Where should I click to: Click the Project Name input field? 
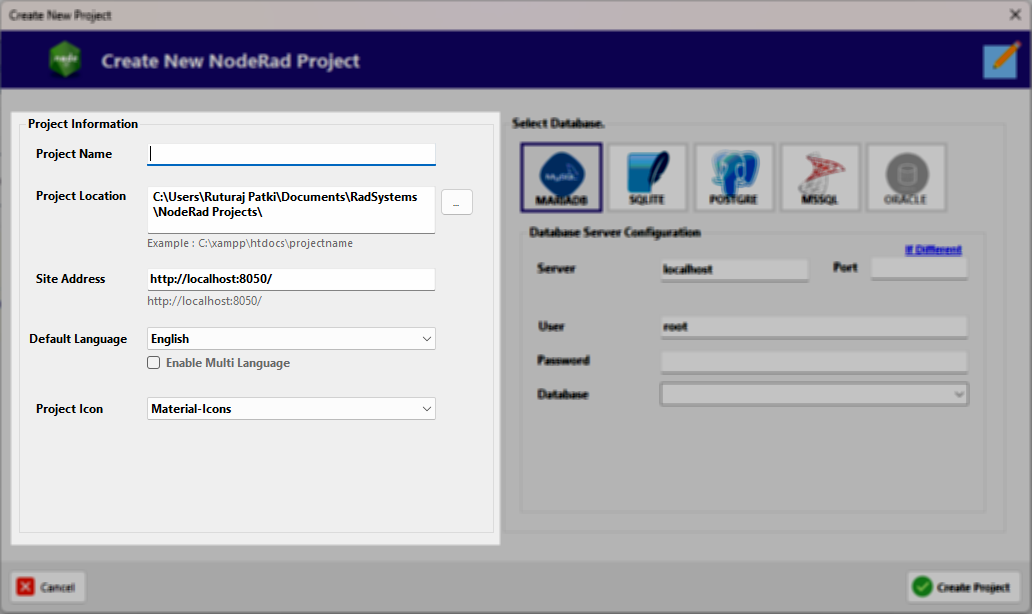click(291, 154)
